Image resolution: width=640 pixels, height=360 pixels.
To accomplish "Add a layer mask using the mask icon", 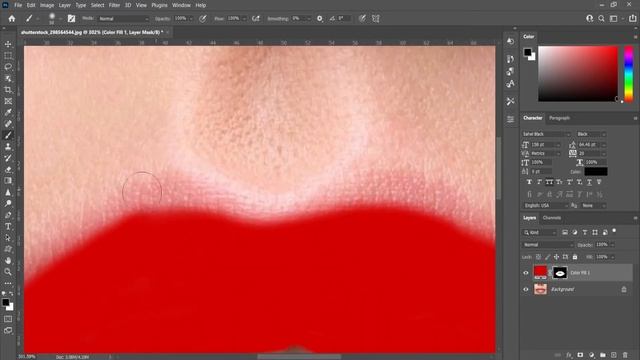I will click(580, 355).
